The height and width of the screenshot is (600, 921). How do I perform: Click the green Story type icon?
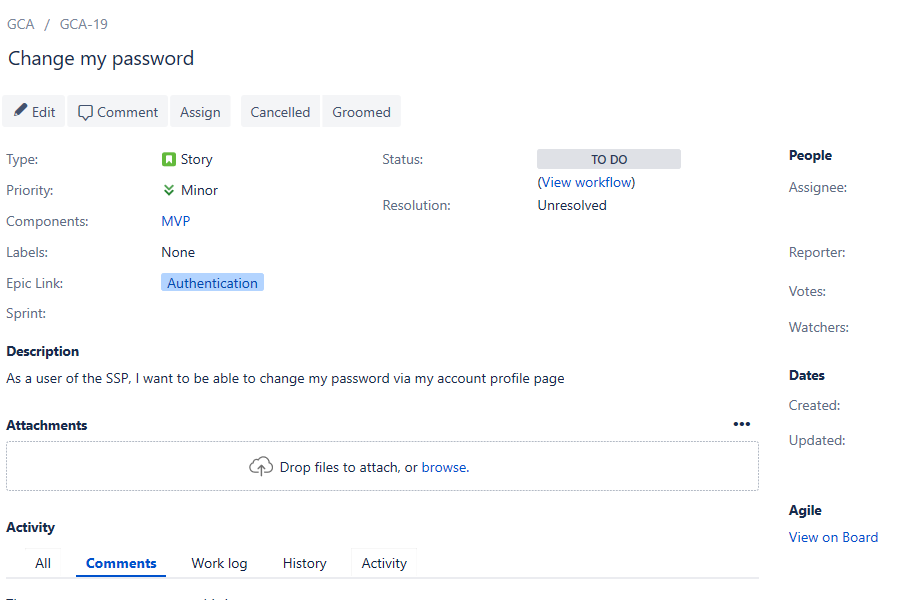click(169, 159)
